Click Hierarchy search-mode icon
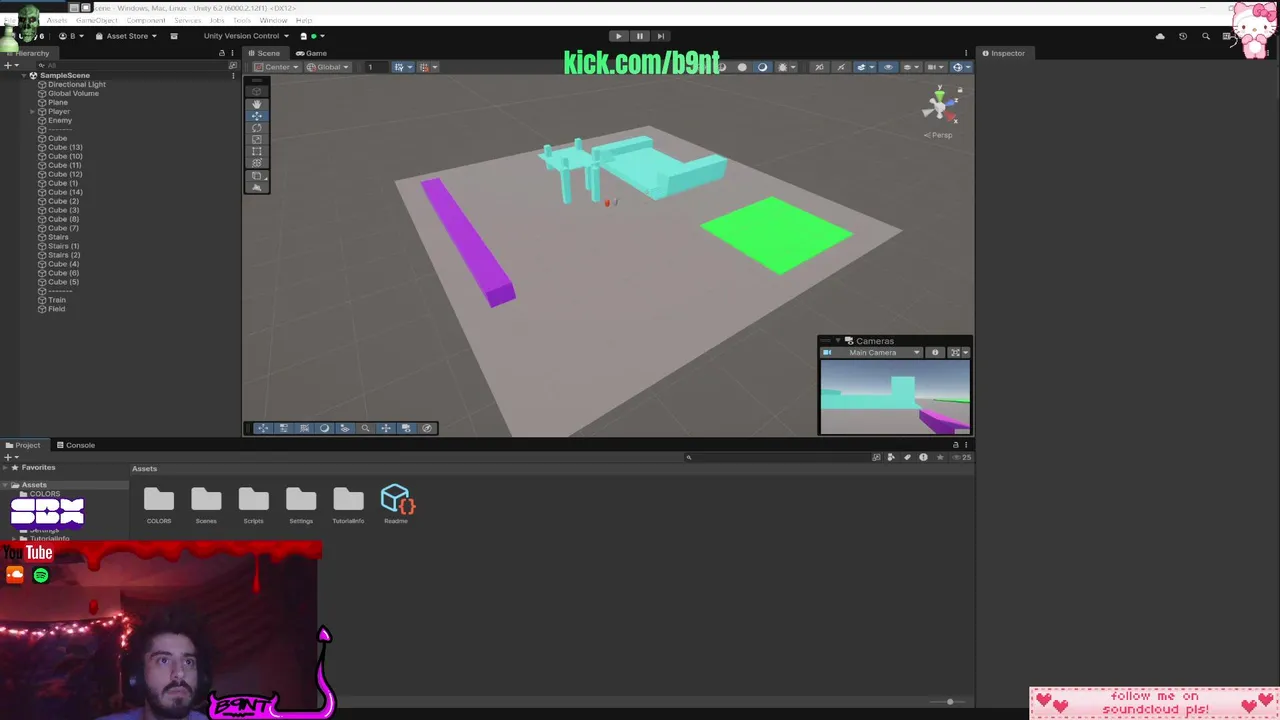1280x720 pixels. coord(233,66)
